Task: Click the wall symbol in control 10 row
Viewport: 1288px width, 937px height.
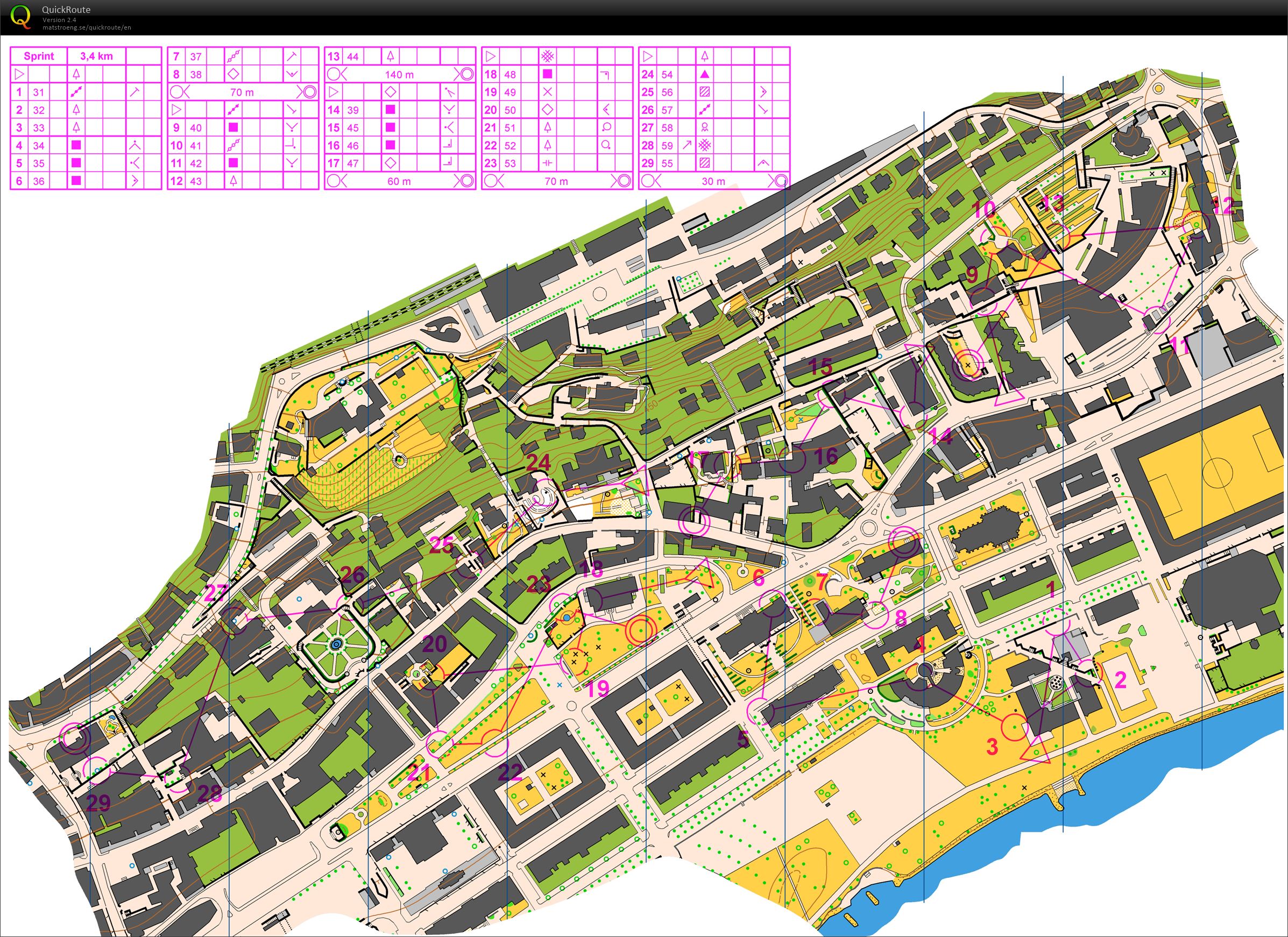Action: pyautogui.click(x=233, y=145)
